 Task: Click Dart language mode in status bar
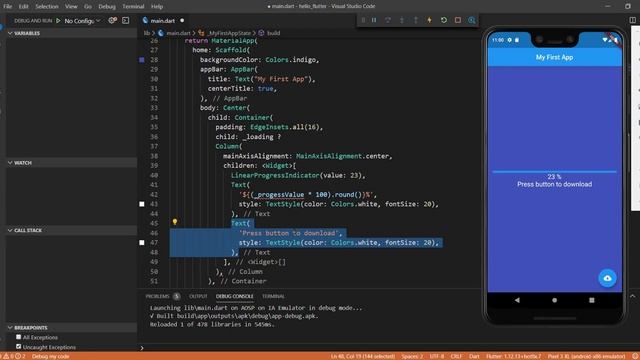coord(474,356)
